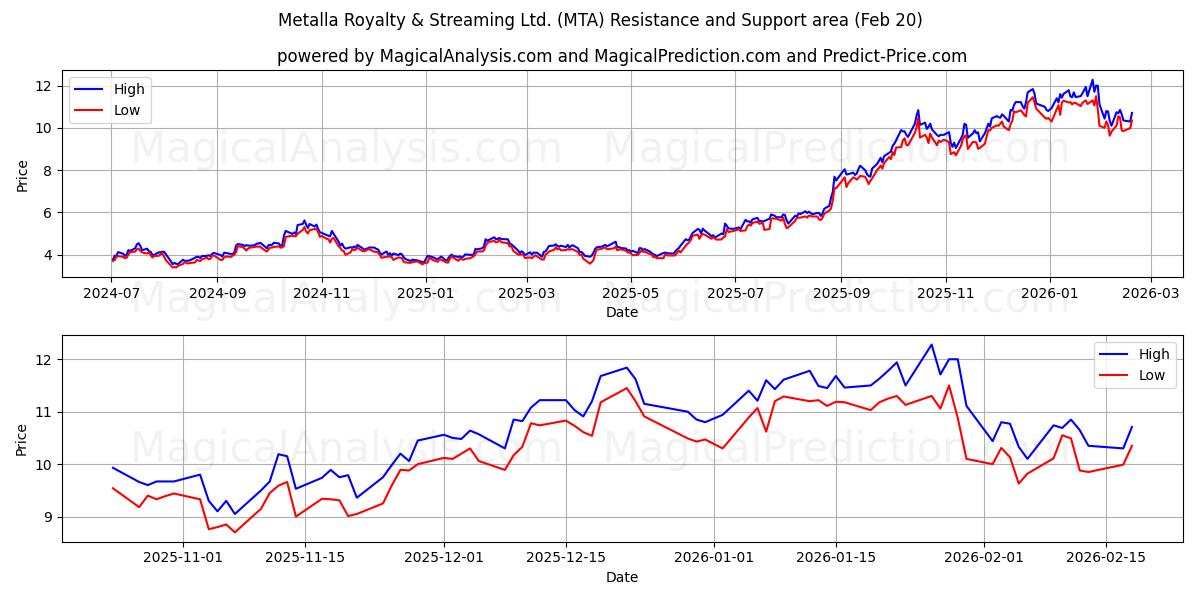Click the bottom chart y-axis '10' label
Screen dimensions: 1200x600
pos(46,465)
